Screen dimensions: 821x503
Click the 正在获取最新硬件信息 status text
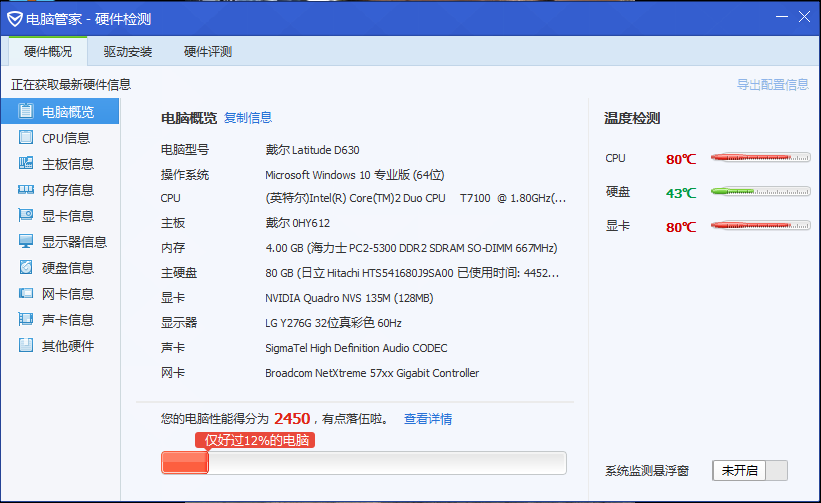pos(71,85)
